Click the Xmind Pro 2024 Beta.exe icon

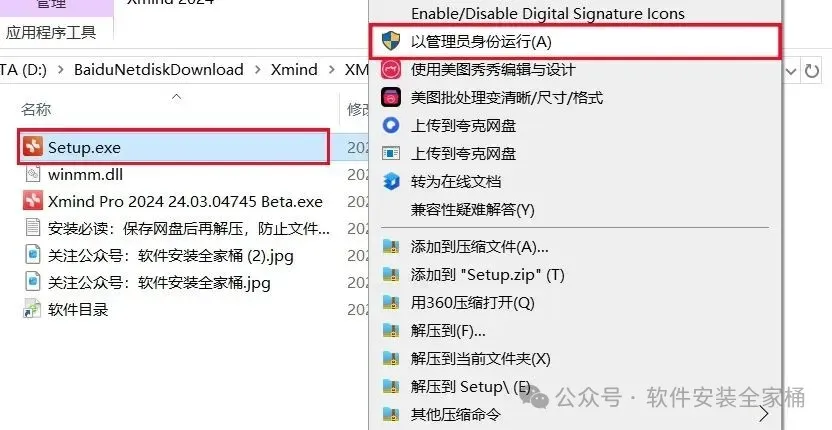click(x=33, y=200)
